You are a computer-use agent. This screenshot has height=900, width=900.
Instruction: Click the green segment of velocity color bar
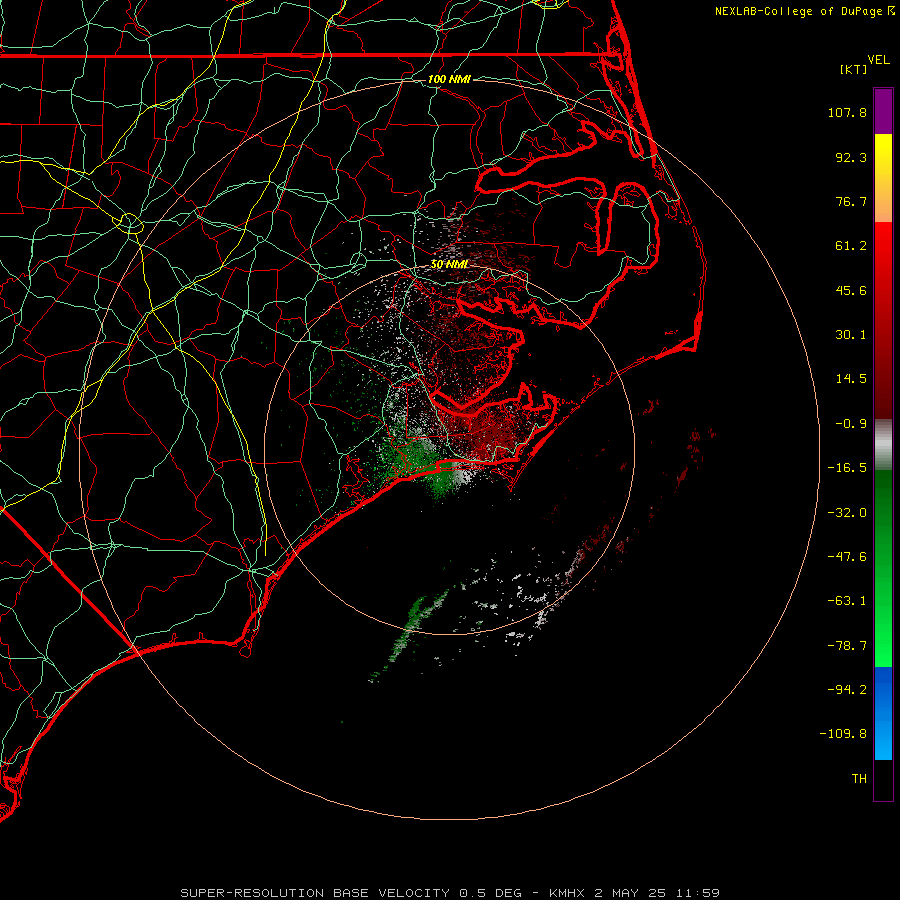click(883, 568)
